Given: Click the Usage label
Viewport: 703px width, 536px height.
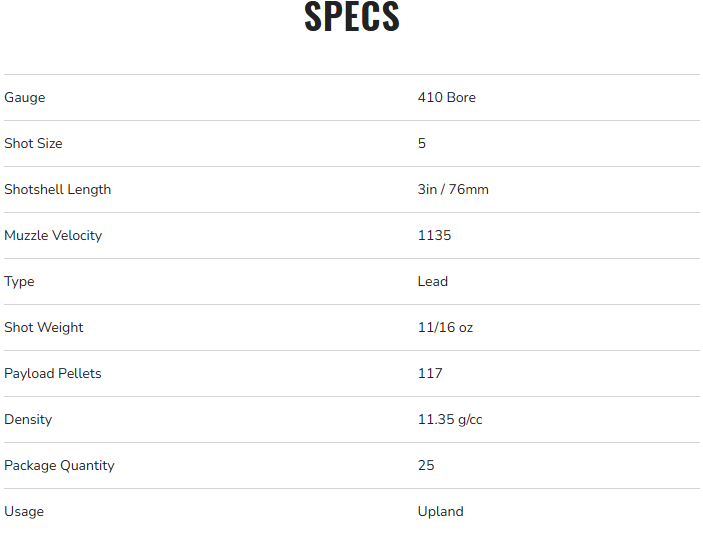Looking at the screenshot, I should pos(24,512).
